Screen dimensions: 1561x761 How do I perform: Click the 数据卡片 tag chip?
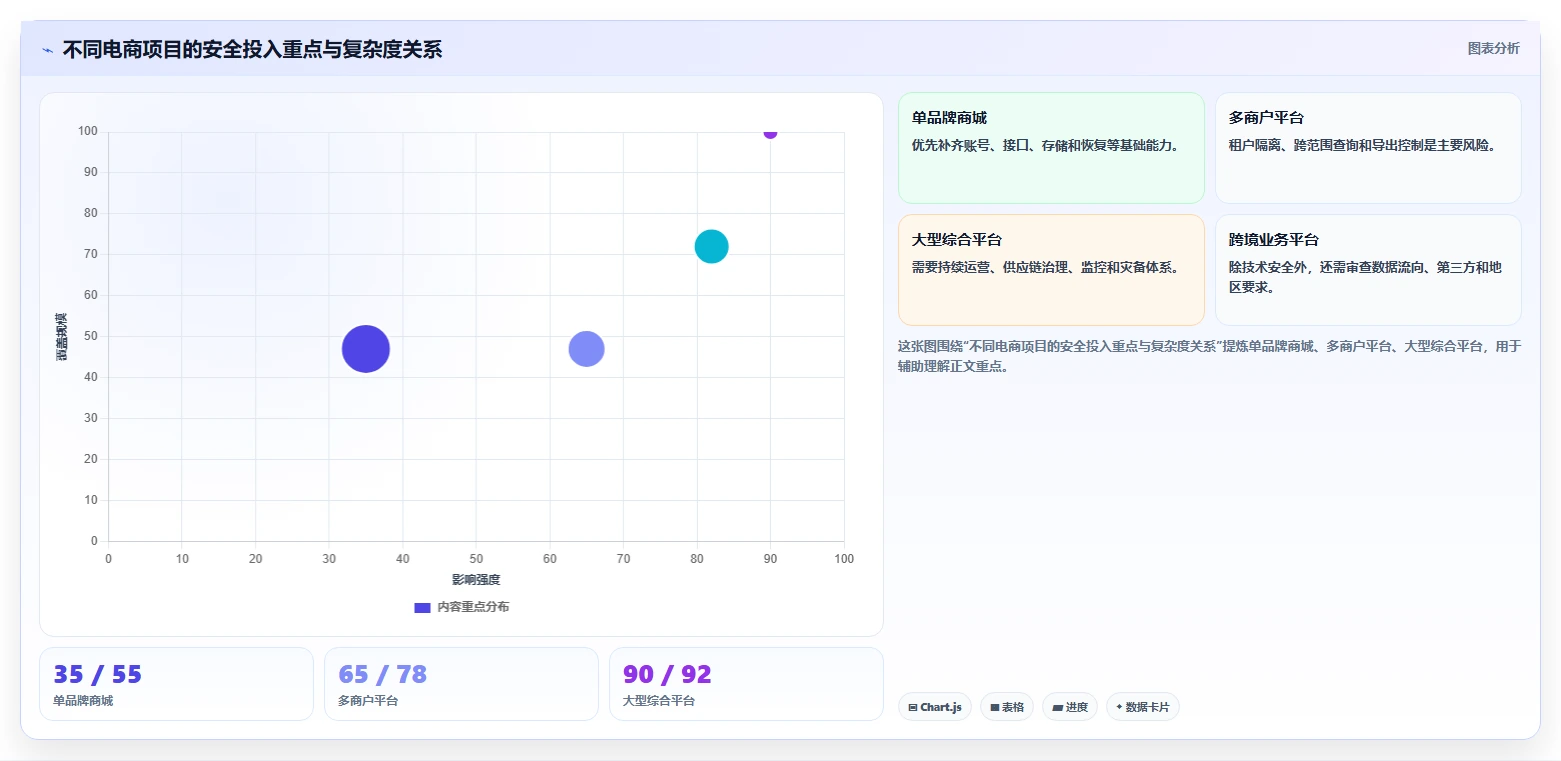point(1143,707)
